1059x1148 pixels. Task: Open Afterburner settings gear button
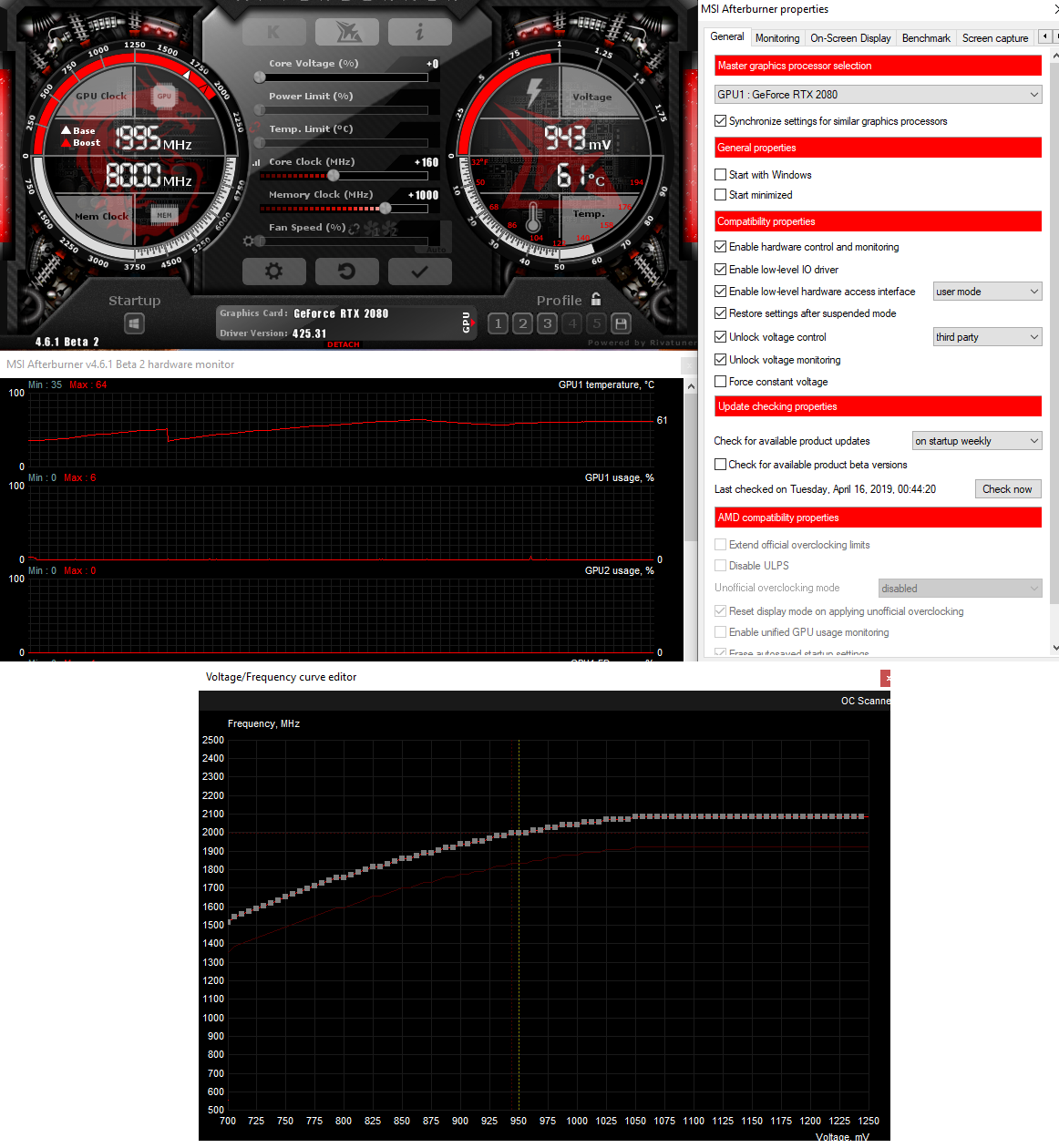[x=273, y=272]
